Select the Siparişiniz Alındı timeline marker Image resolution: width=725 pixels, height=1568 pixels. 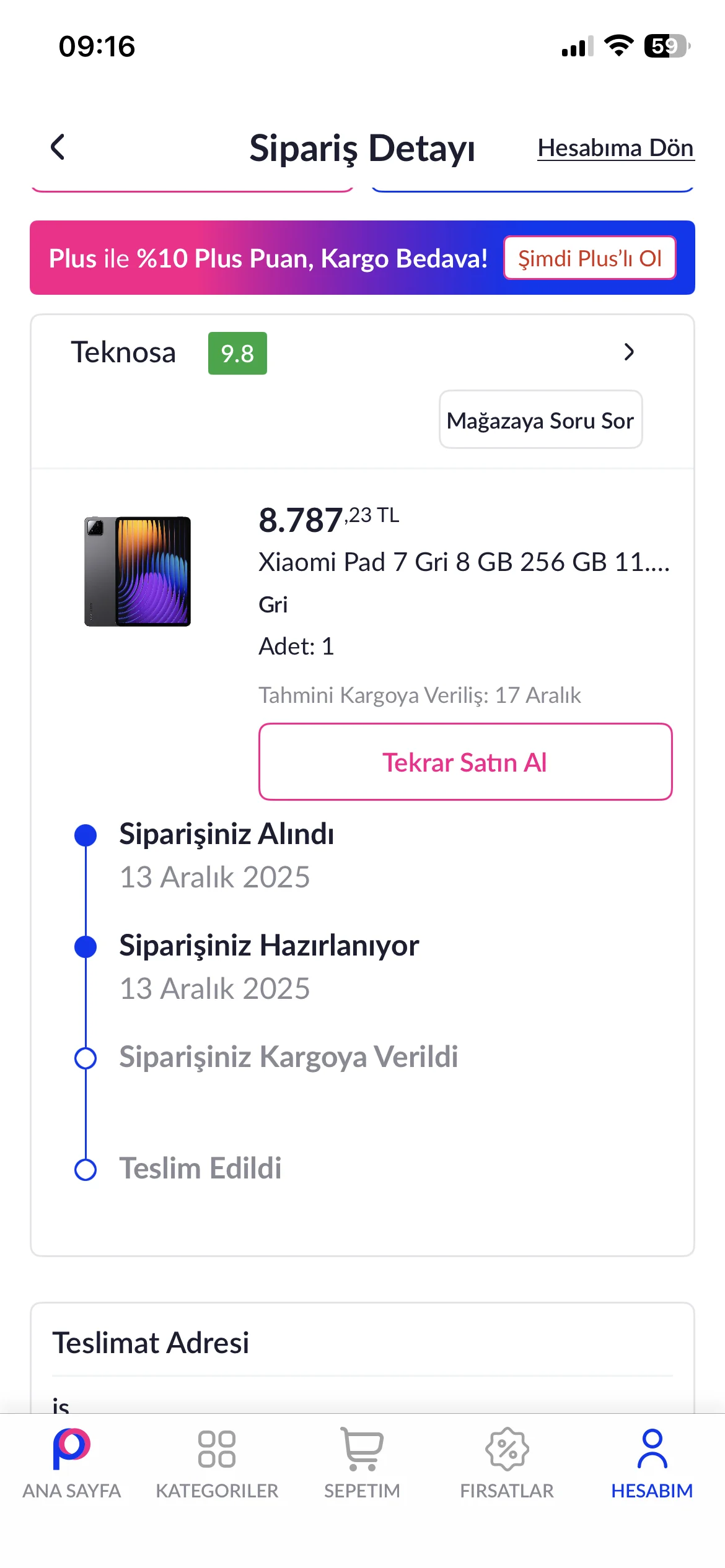pos(86,835)
